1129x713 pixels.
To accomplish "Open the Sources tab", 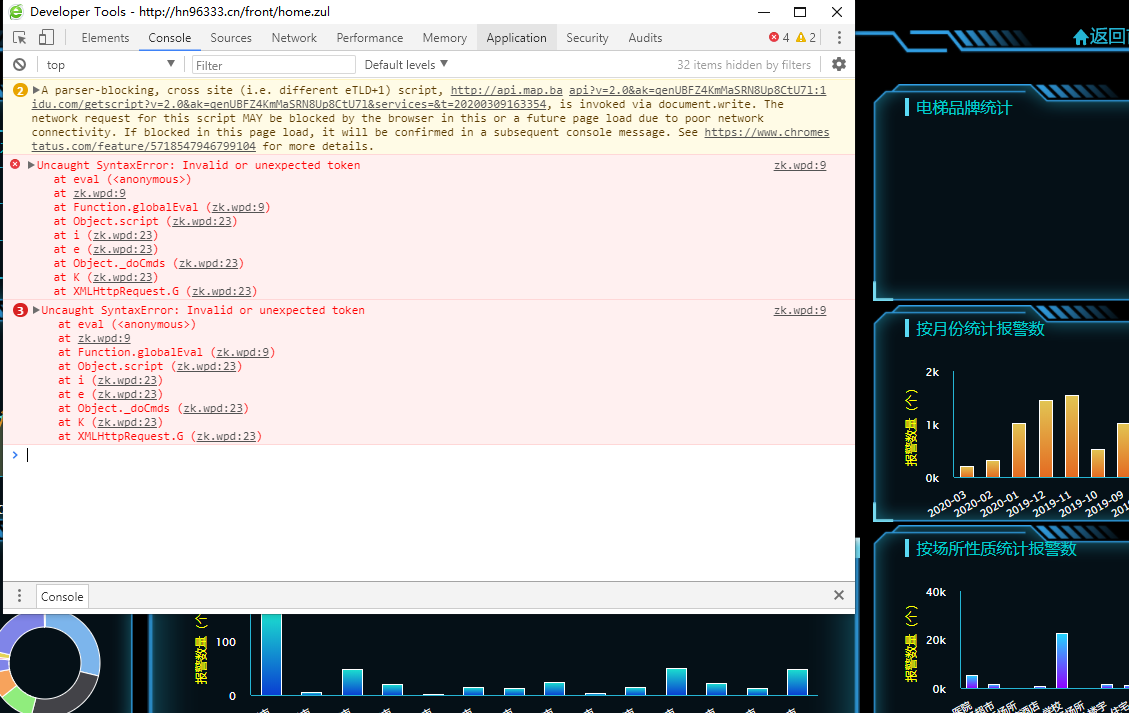I will [x=231, y=37].
